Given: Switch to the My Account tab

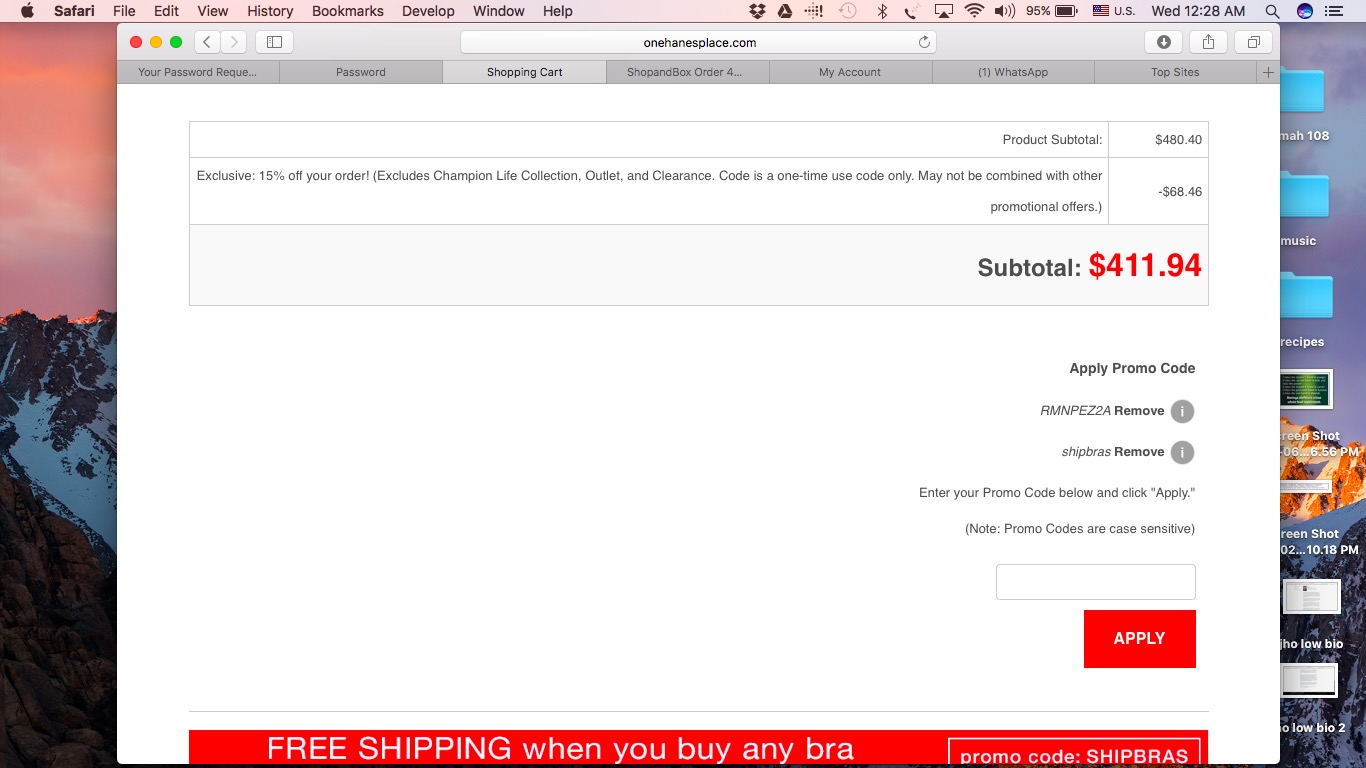Looking at the screenshot, I should pyautogui.click(x=850, y=72).
